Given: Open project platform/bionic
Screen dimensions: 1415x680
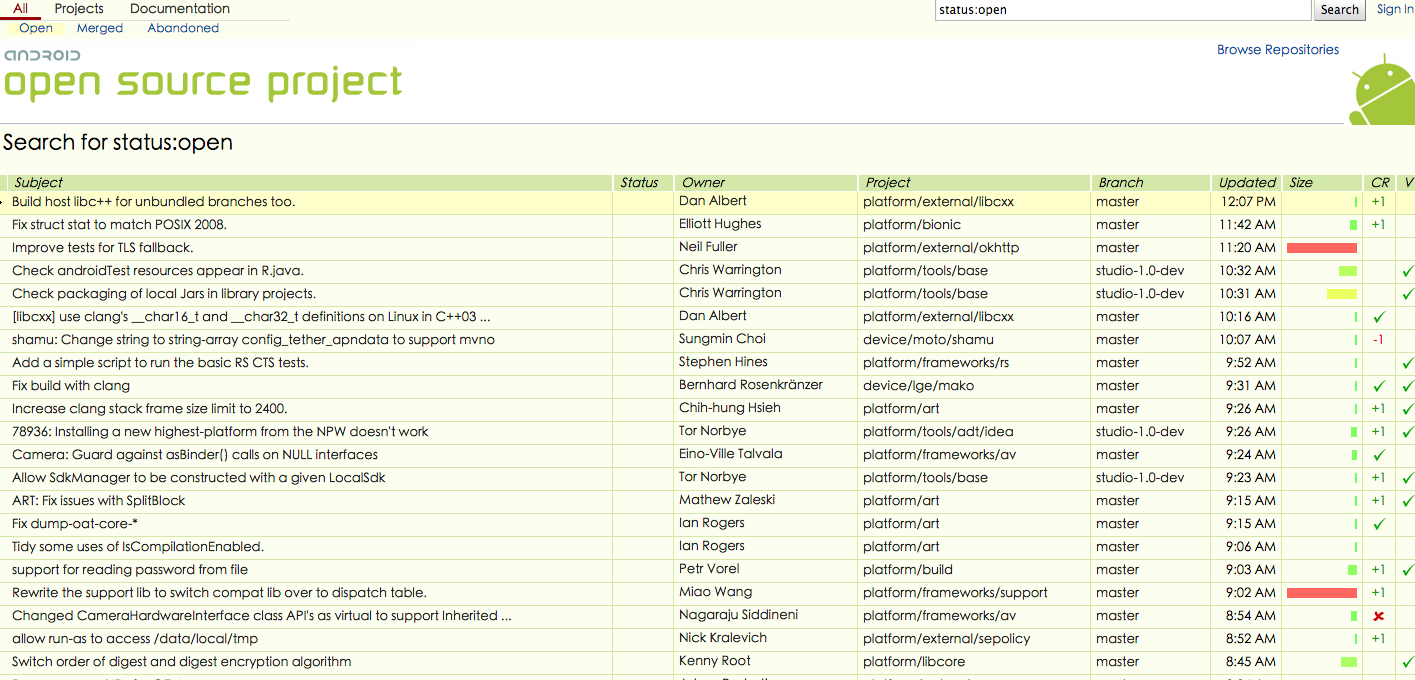Looking at the screenshot, I should [912, 225].
